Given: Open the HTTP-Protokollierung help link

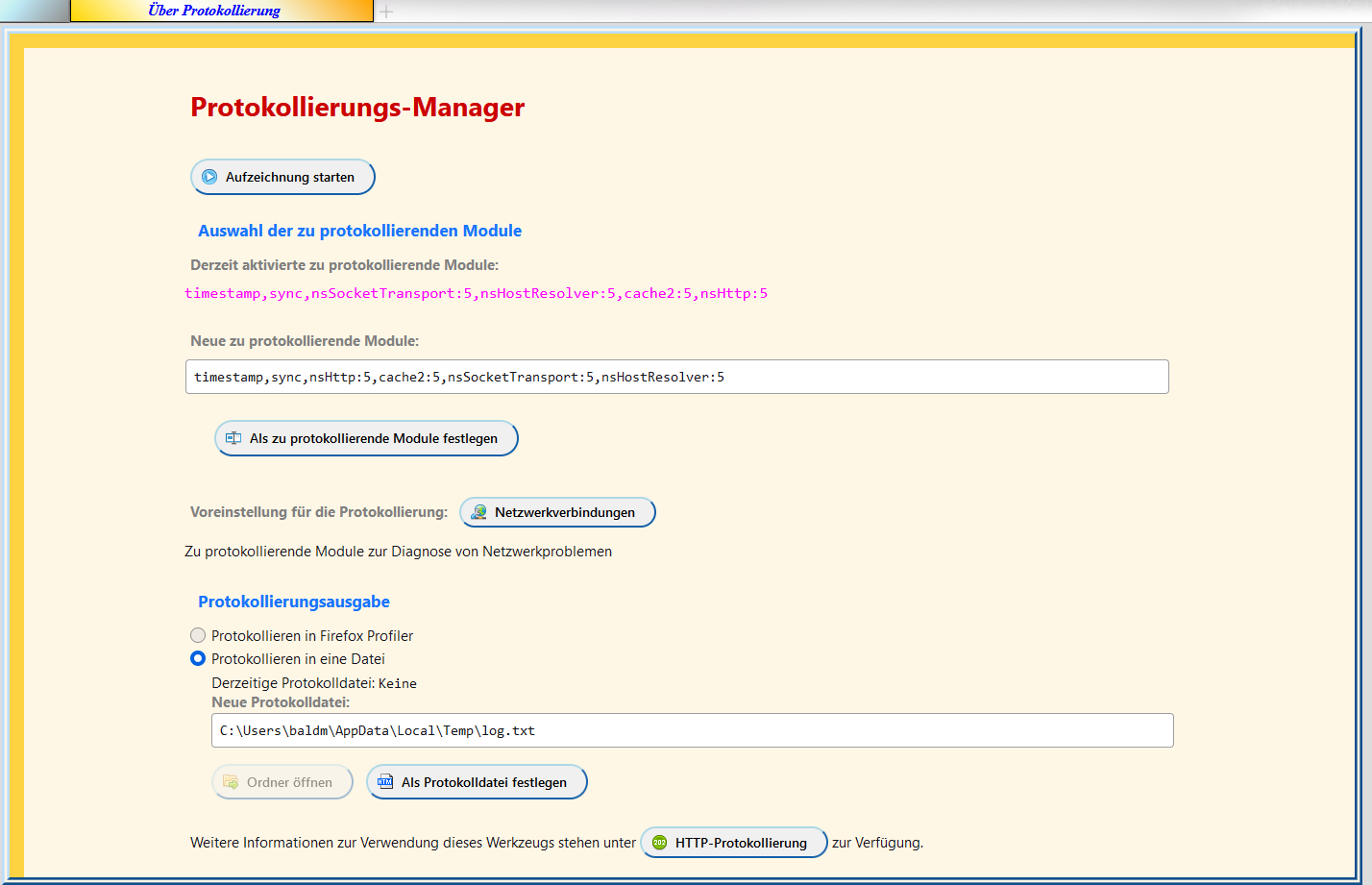Looking at the screenshot, I should [x=734, y=843].
